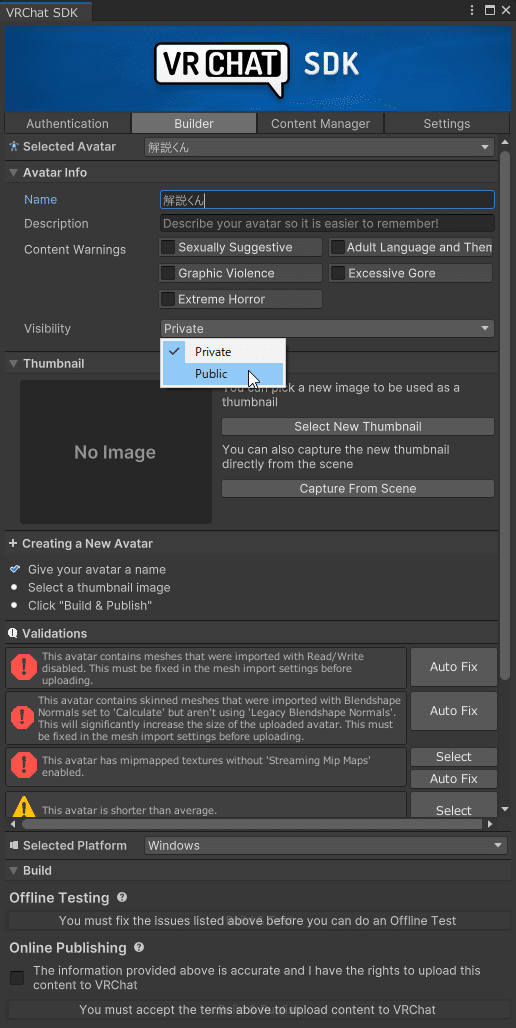
Task: Click the Select New Thumbnail button
Action: (x=358, y=427)
